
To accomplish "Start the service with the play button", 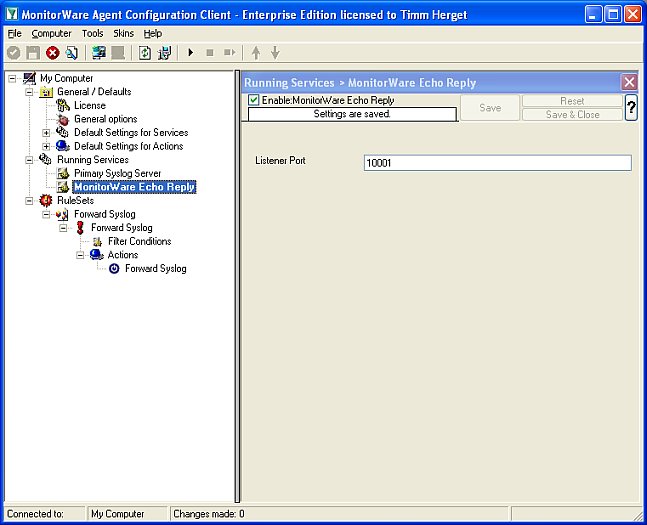I will (191, 53).
